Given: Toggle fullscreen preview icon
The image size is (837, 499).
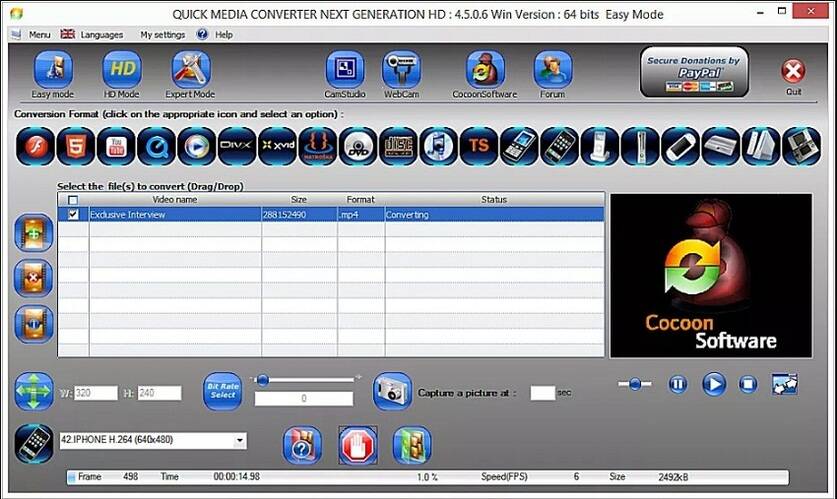Looking at the screenshot, I should tap(785, 384).
